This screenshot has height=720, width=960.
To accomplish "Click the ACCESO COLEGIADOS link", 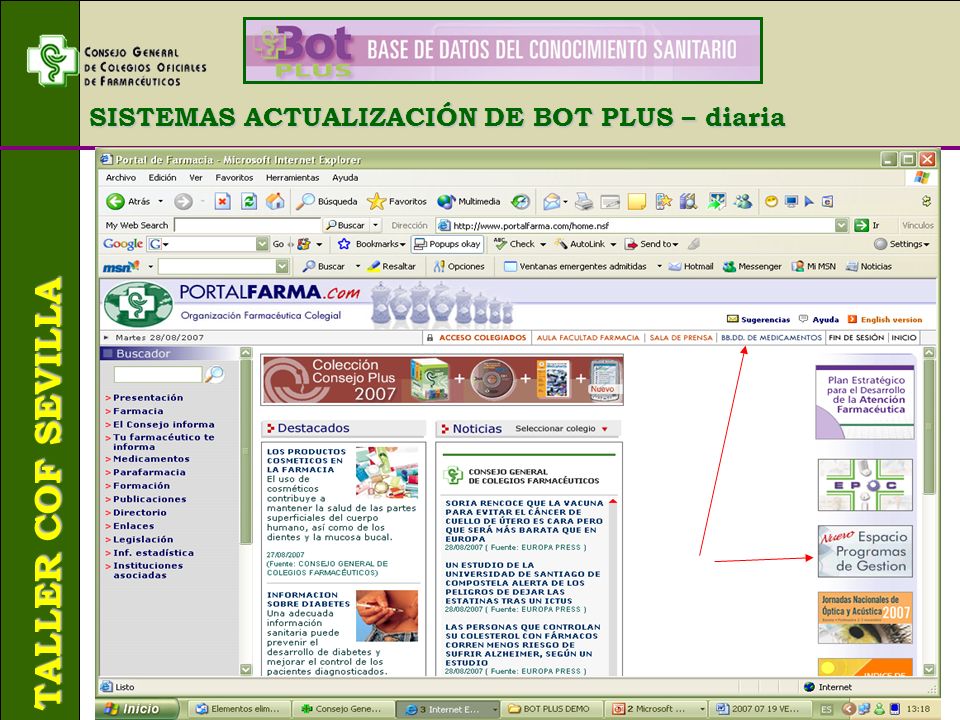I will (482, 337).
